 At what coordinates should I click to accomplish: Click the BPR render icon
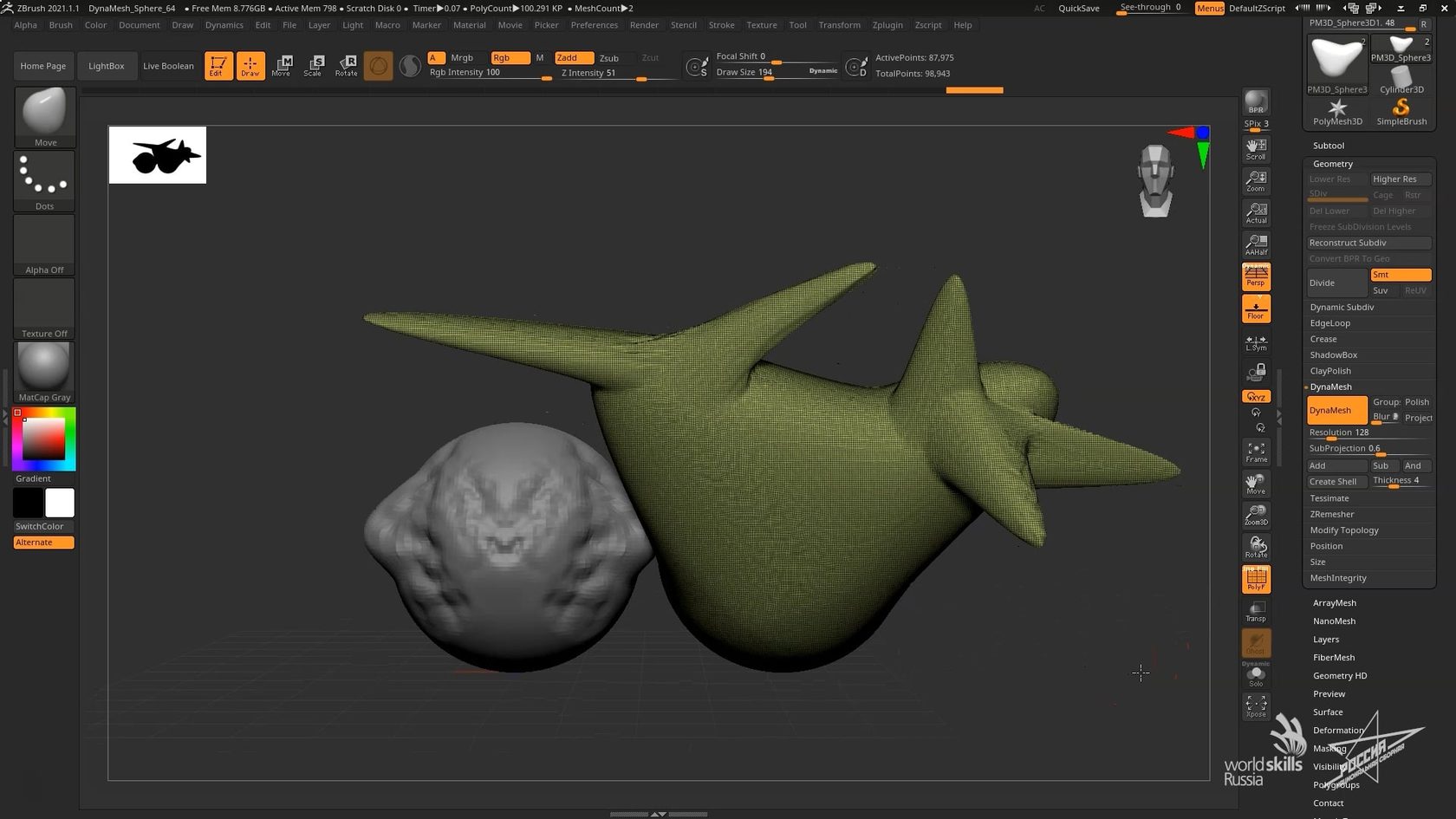[1256, 102]
